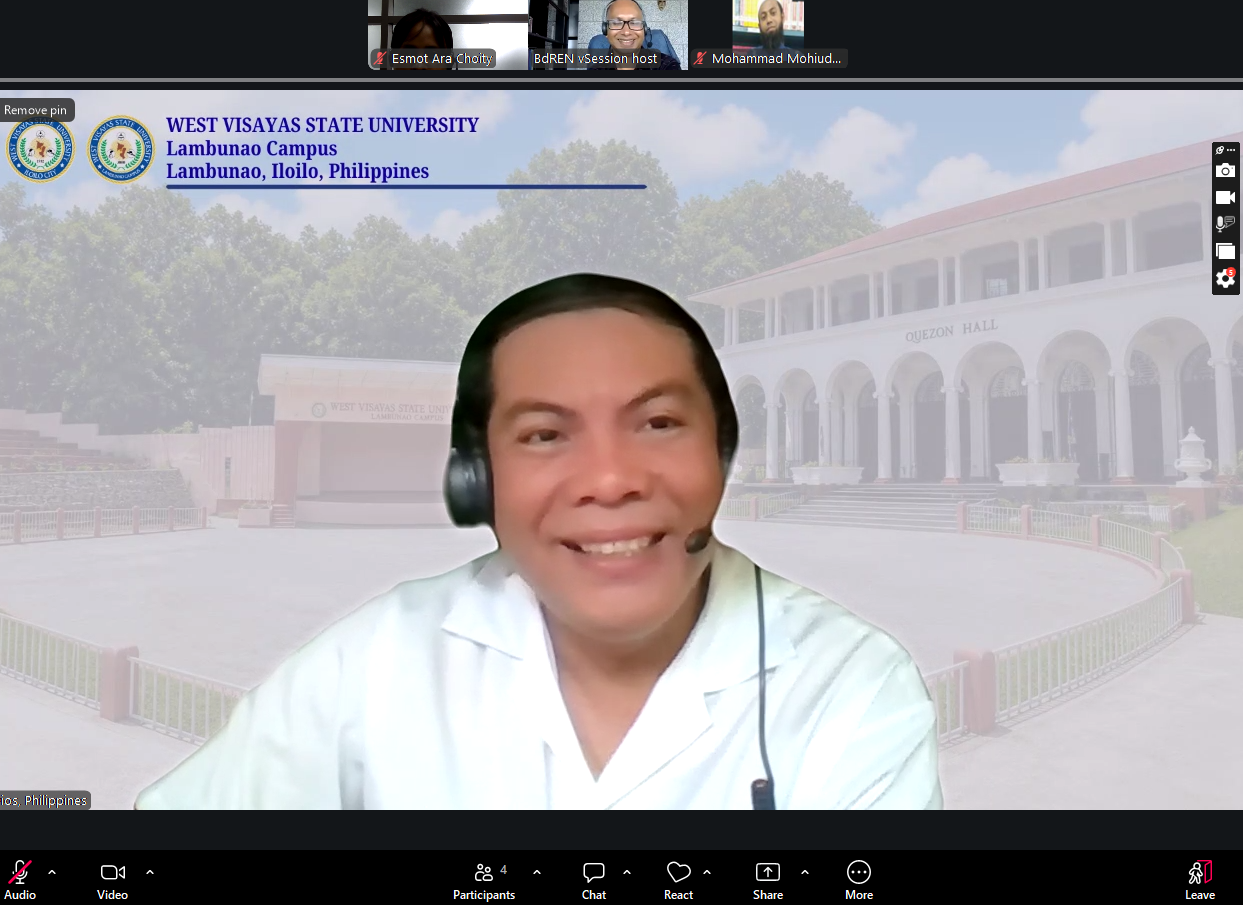Open the Participants panel
Screen dimensions: 1243x905
click(x=484, y=880)
